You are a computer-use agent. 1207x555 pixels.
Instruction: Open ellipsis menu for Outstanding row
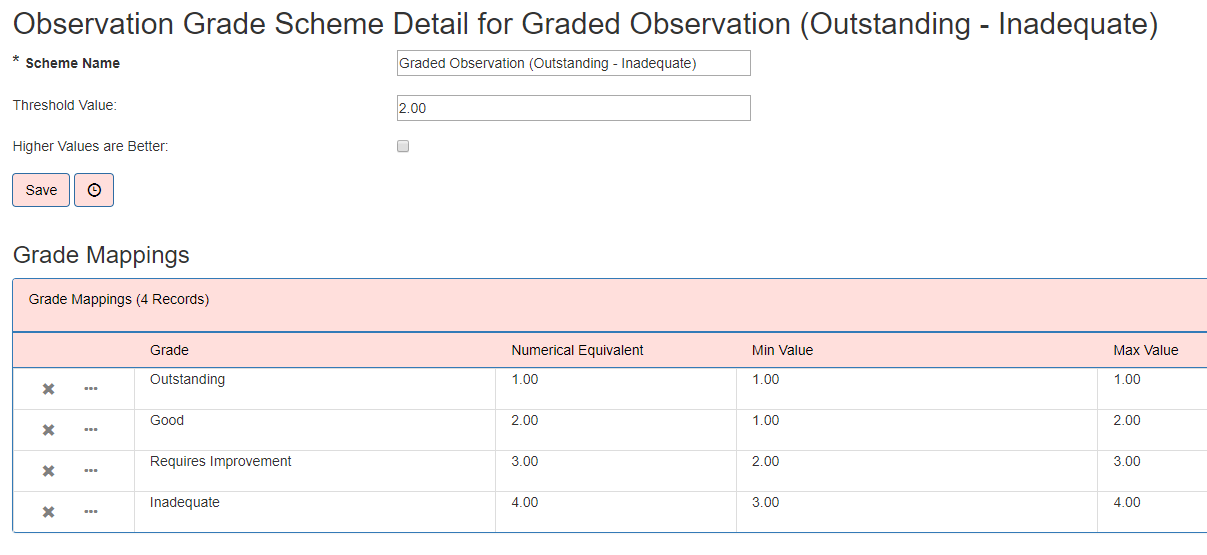coord(91,389)
